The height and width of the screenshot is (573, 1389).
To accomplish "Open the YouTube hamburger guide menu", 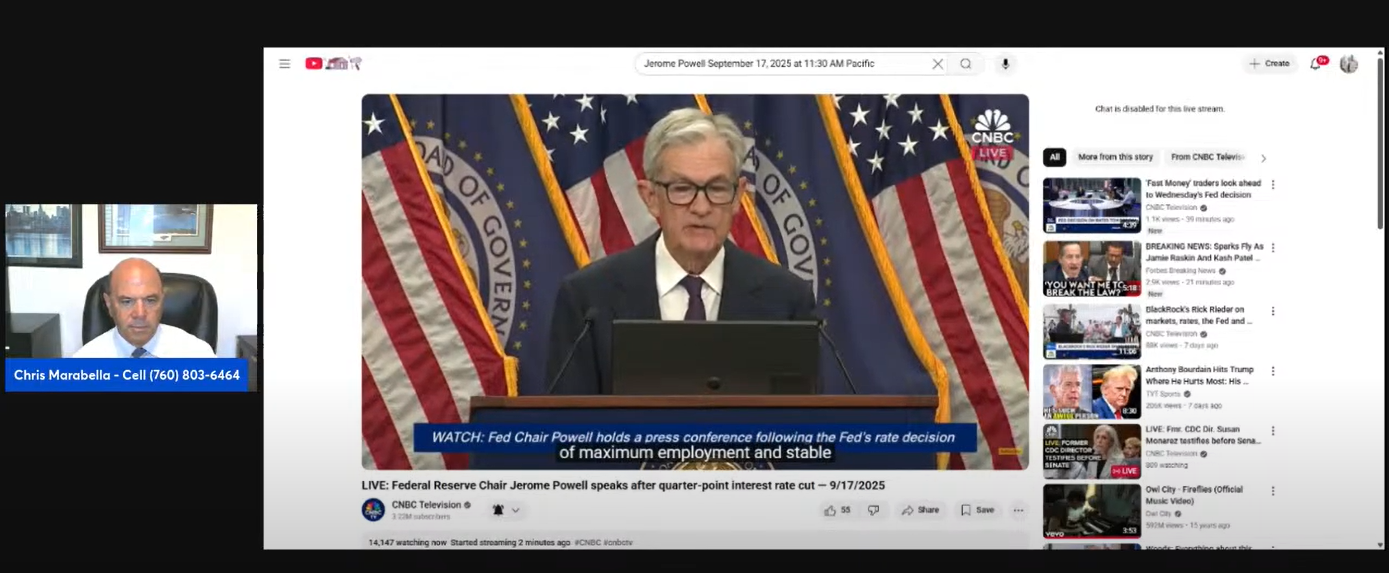I will tap(284, 64).
